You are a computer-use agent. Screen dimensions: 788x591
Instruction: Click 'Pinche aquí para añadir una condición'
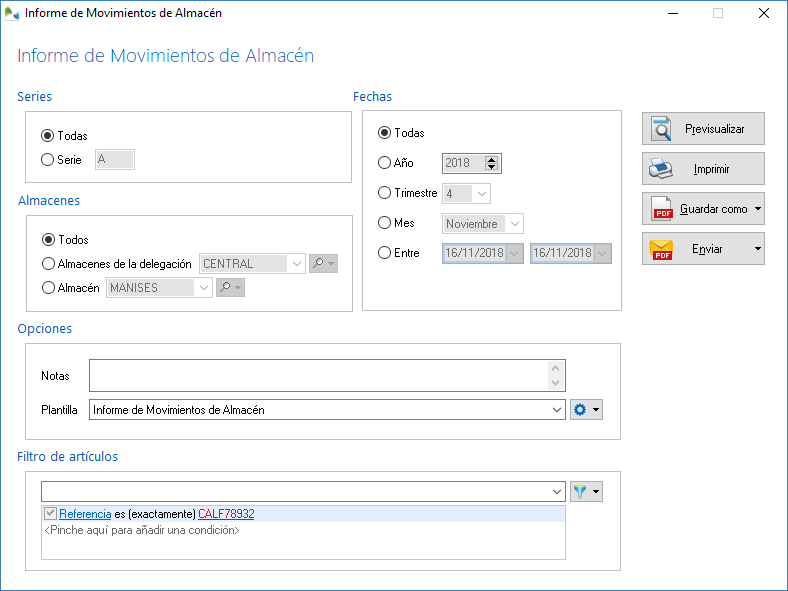click(142, 530)
